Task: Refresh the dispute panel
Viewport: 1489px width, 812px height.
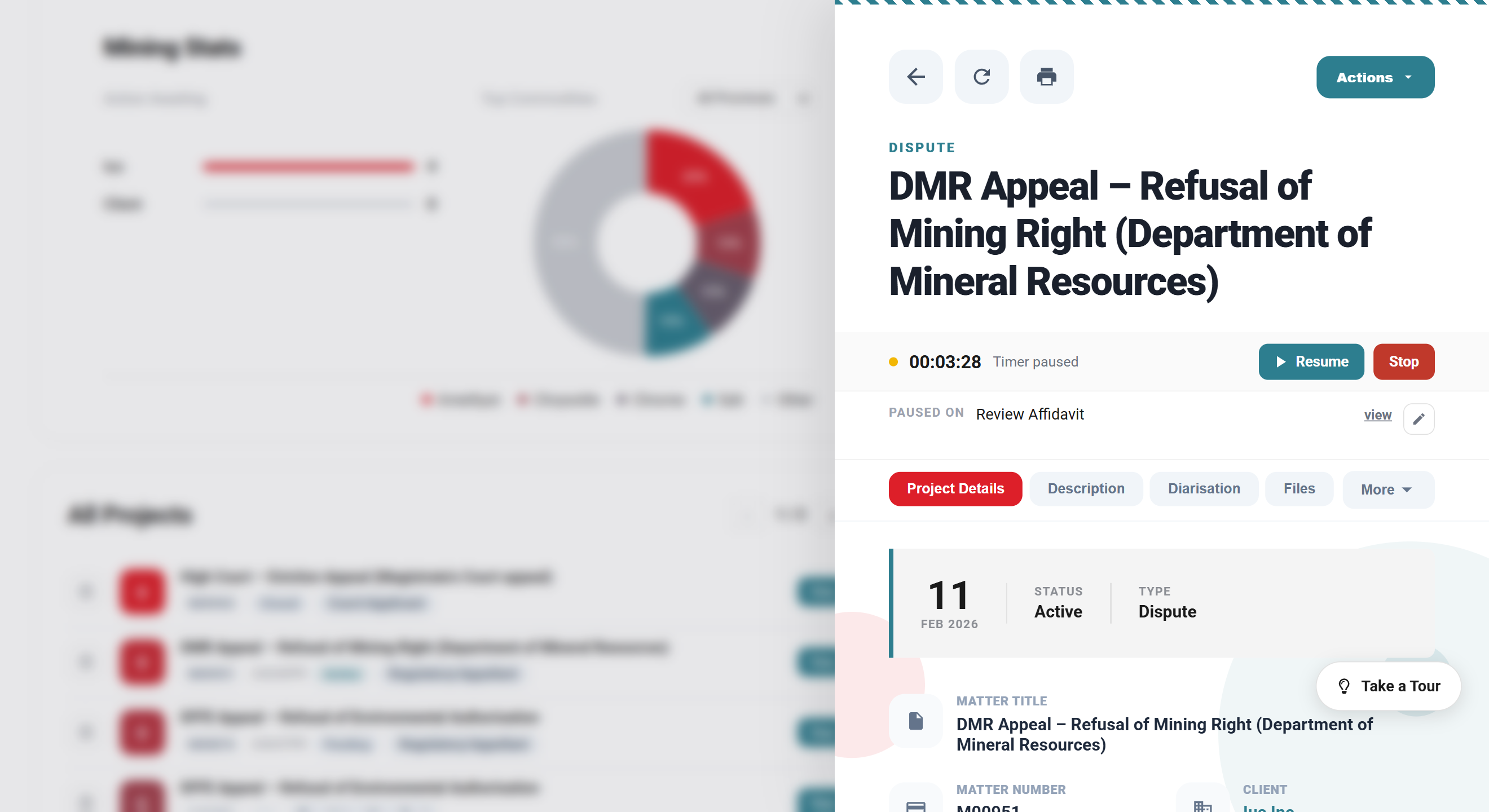Action: [981, 77]
